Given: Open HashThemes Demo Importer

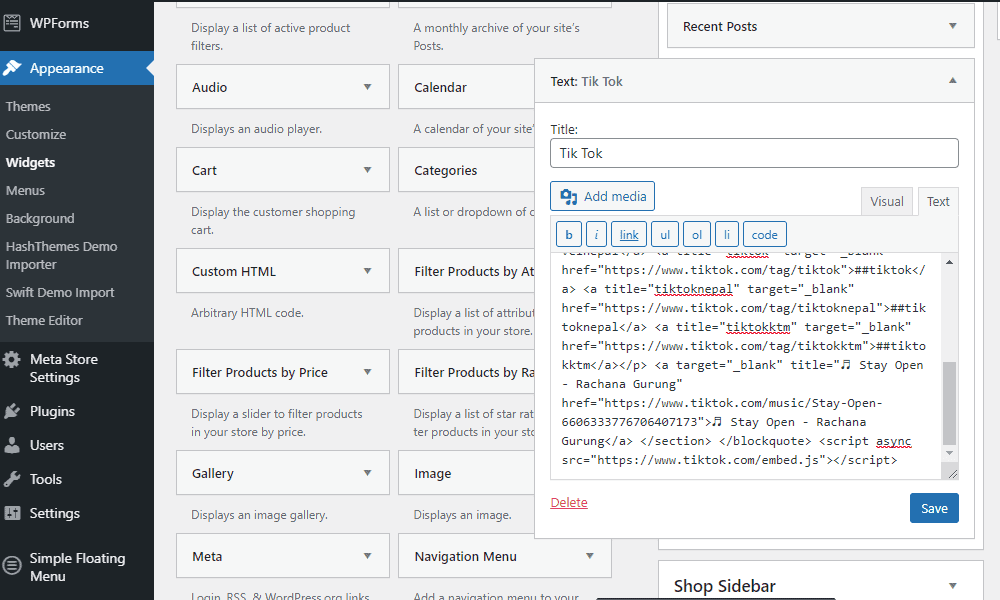Looking at the screenshot, I should (61, 255).
